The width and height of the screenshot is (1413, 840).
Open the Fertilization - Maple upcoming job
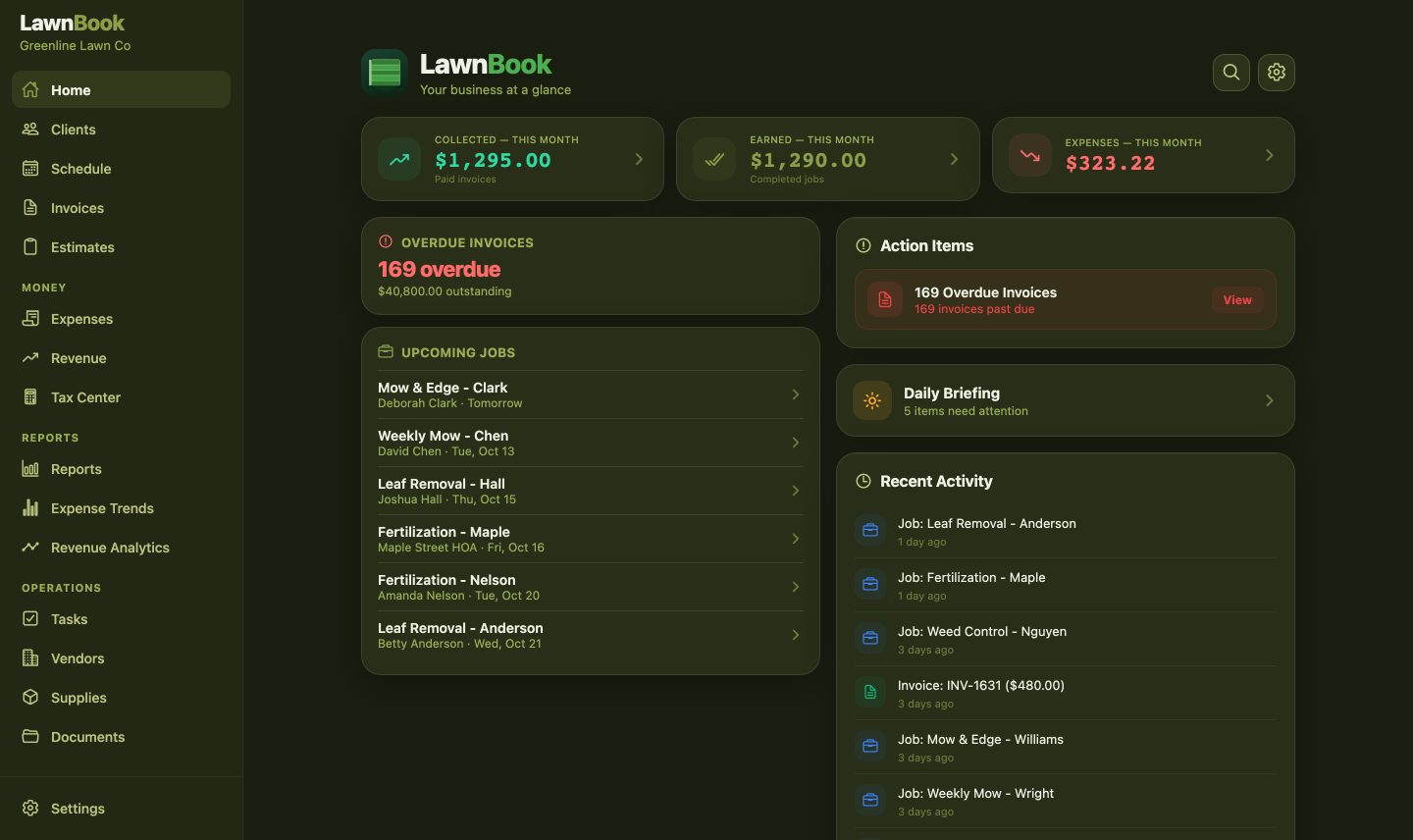tap(590, 539)
